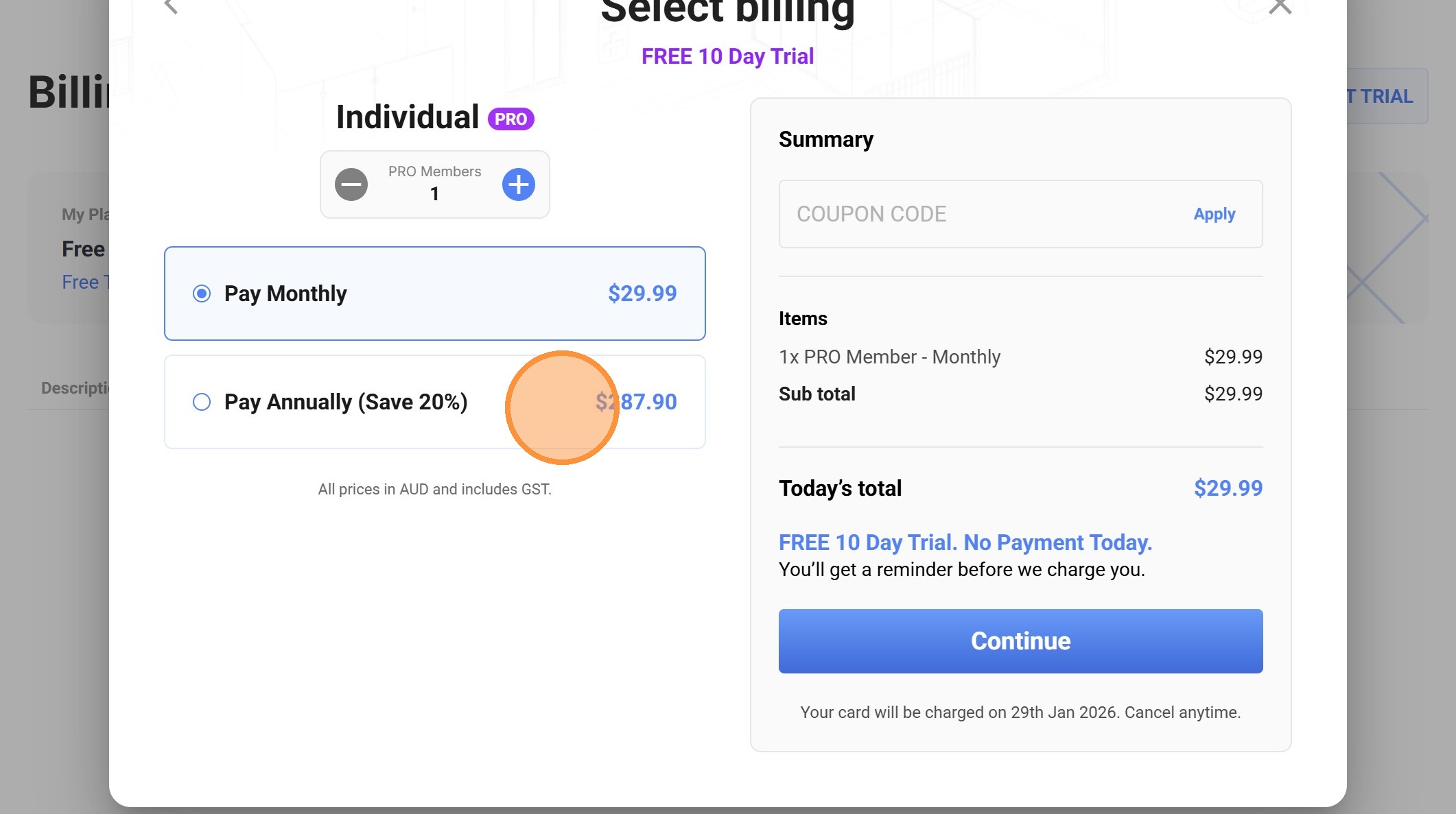Image resolution: width=1456 pixels, height=814 pixels.
Task: Click the blue No Payment Today notice
Action: click(965, 542)
